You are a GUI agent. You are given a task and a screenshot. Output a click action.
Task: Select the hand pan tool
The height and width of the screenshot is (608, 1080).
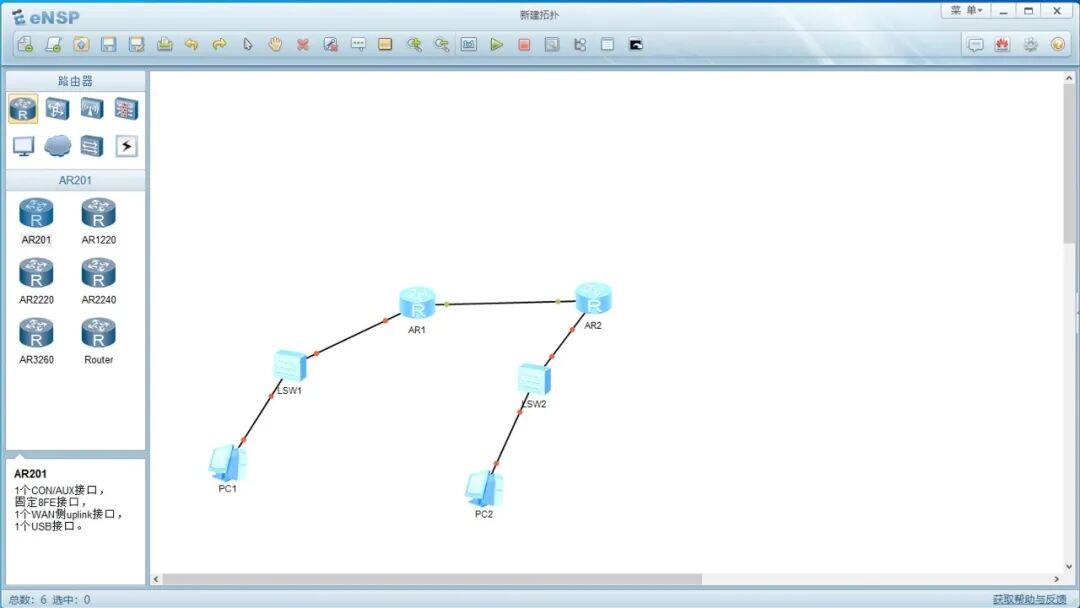[275, 45]
